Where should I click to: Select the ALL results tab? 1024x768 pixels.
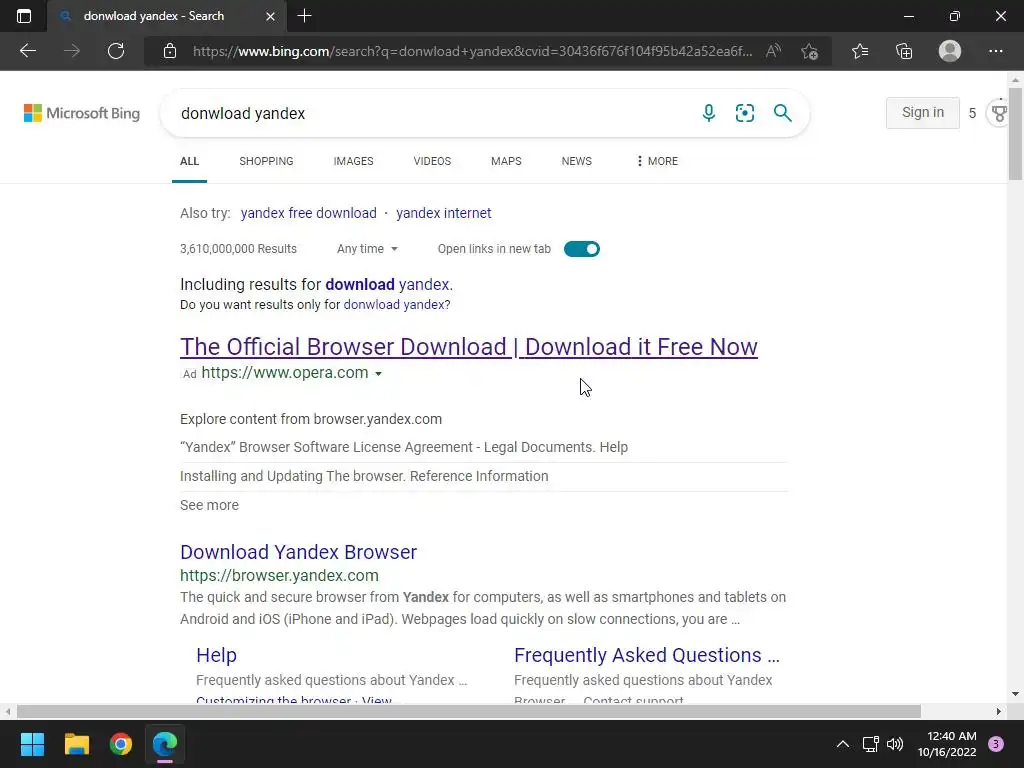pyautogui.click(x=189, y=161)
